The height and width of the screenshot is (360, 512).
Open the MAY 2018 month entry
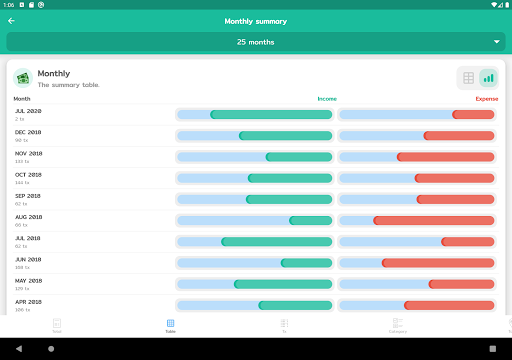click(256, 284)
